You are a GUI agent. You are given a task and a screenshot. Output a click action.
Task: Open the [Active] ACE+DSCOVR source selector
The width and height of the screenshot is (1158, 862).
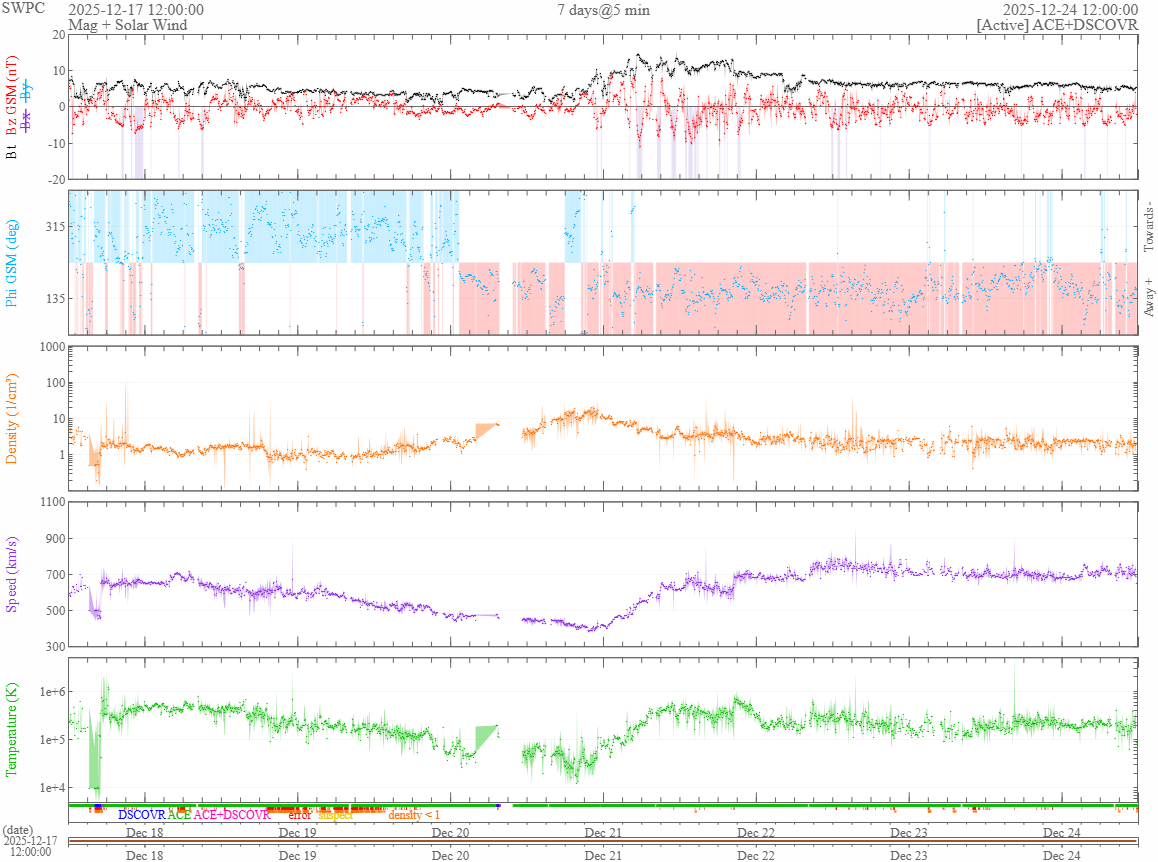(x=1057, y=24)
